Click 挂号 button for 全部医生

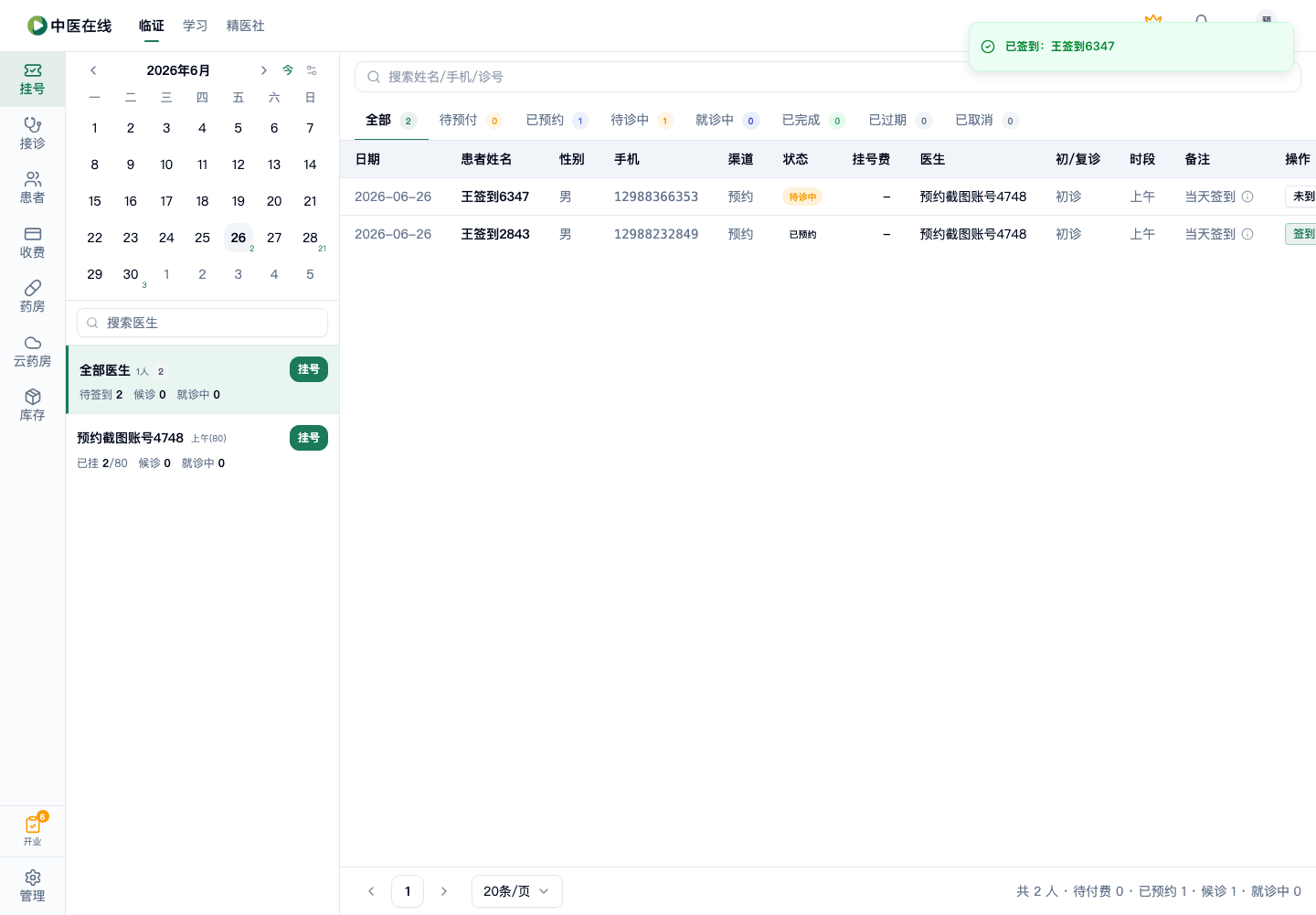pos(309,369)
